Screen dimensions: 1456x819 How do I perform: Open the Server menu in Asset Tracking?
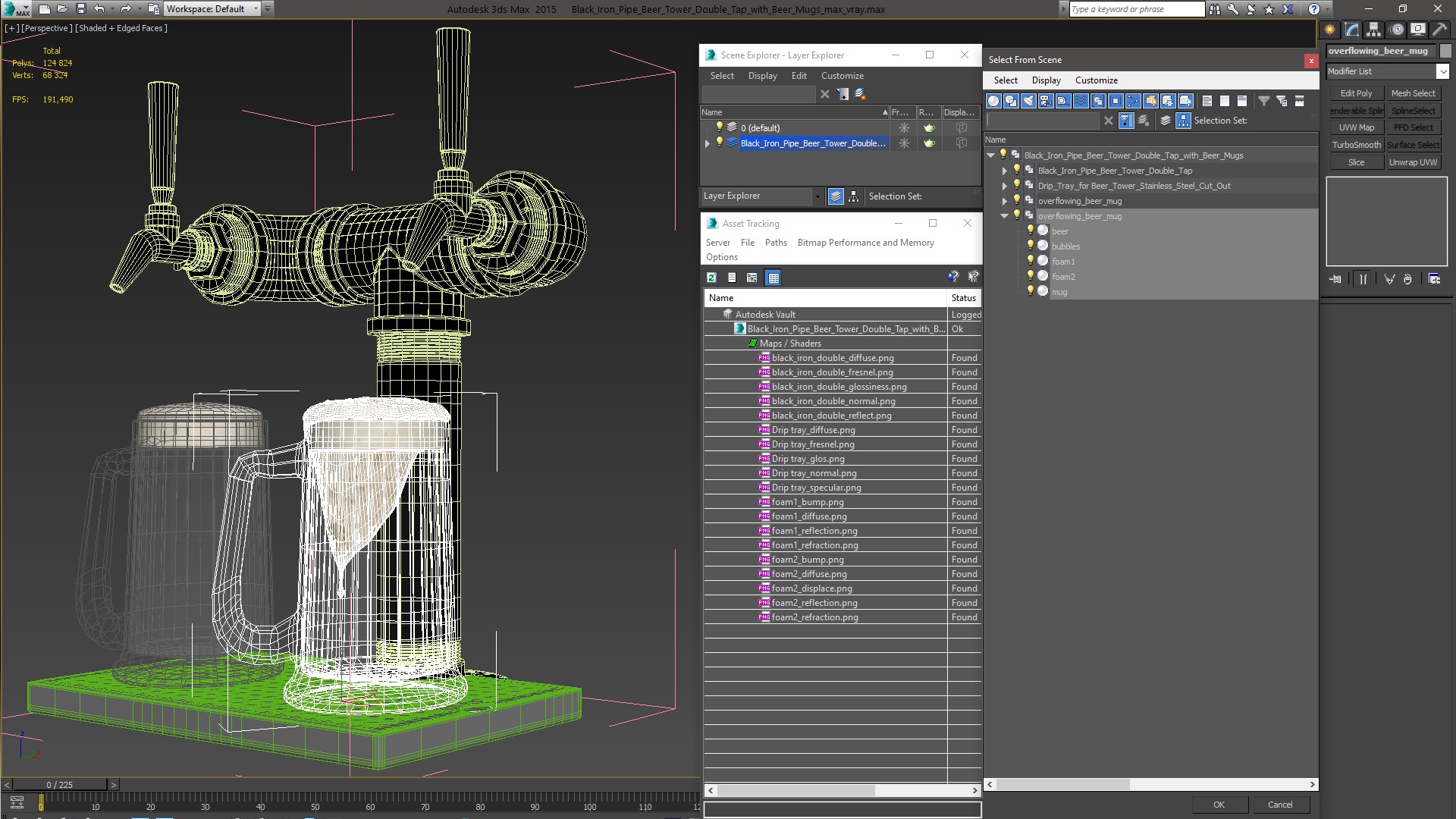click(718, 243)
